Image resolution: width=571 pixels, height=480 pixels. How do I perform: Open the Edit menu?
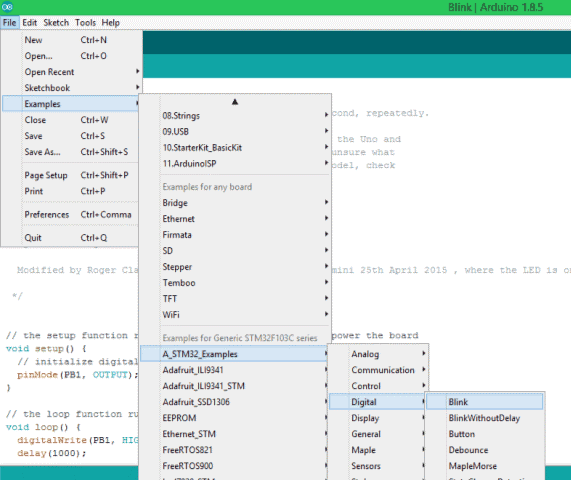[29, 23]
